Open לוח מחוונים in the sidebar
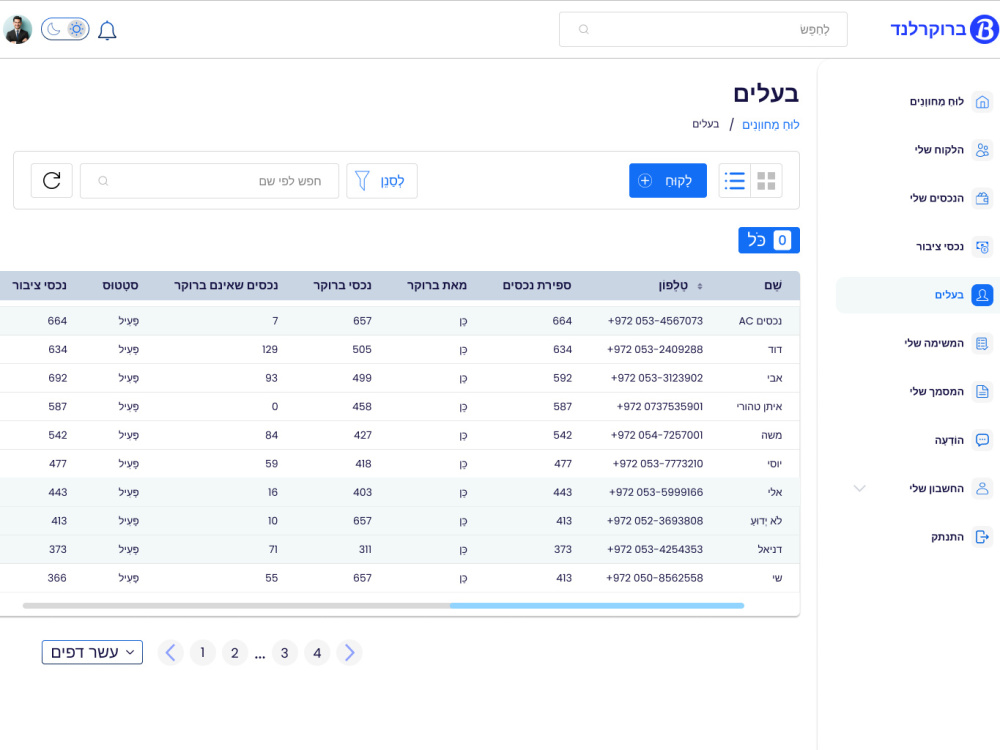Viewport: 1000px width, 750px height. tap(937, 101)
